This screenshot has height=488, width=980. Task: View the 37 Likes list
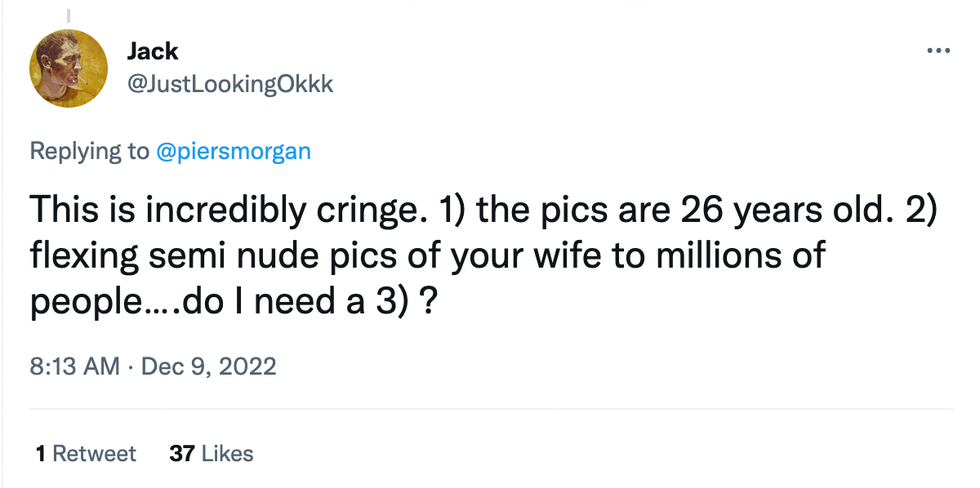click(x=211, y=453)
